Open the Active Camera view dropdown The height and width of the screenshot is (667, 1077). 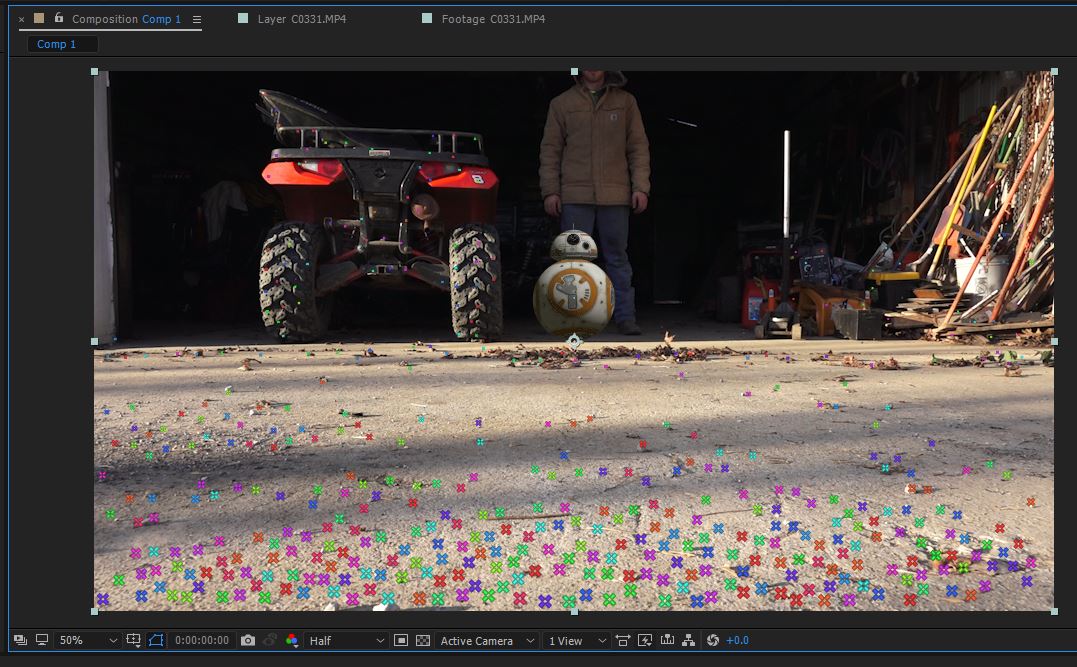(x=485, y=641)
